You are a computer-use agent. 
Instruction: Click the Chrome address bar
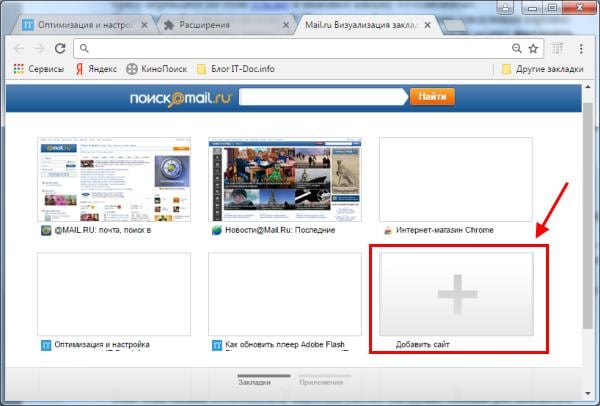click(308, 48)
